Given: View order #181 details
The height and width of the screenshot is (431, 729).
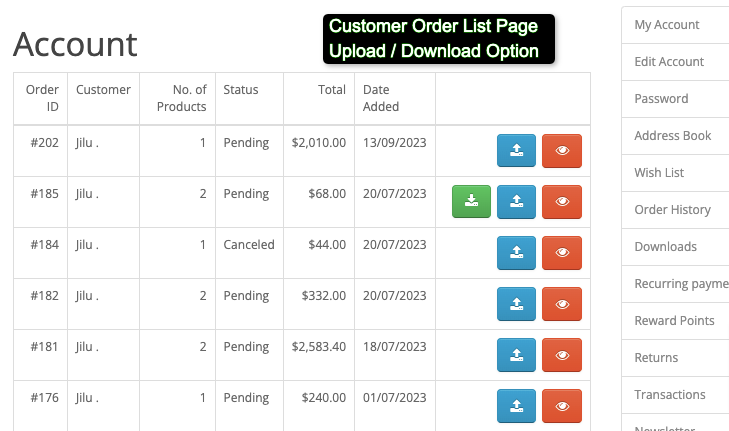Looking at the screenshot, I should pyautogui.click(x=562, y=355).
